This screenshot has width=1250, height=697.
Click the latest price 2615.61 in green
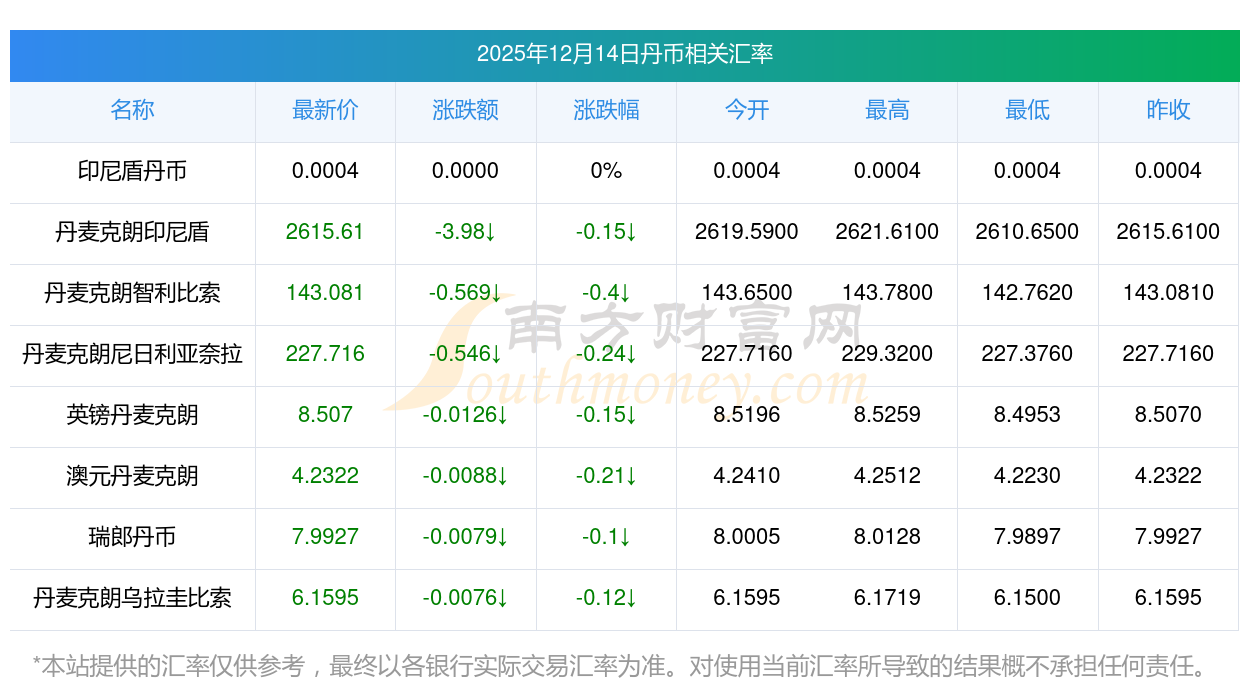(x=325, y=232)
